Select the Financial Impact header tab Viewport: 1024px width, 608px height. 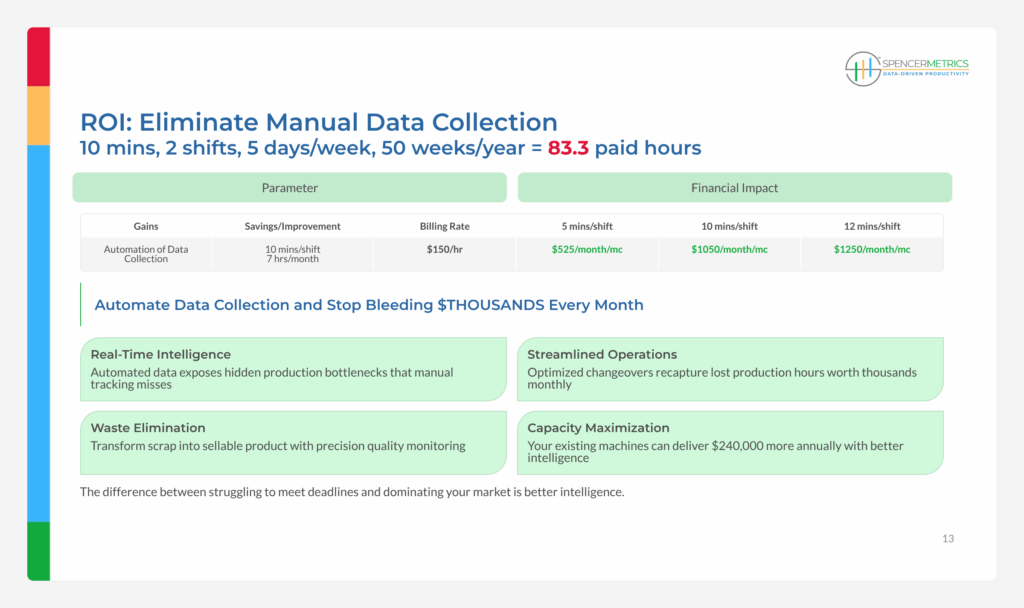tap(734, 188)
